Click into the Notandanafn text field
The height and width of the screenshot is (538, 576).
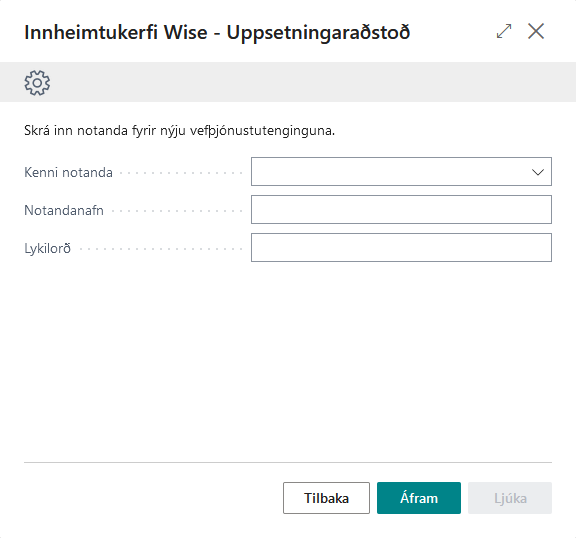tap(401, 210)
